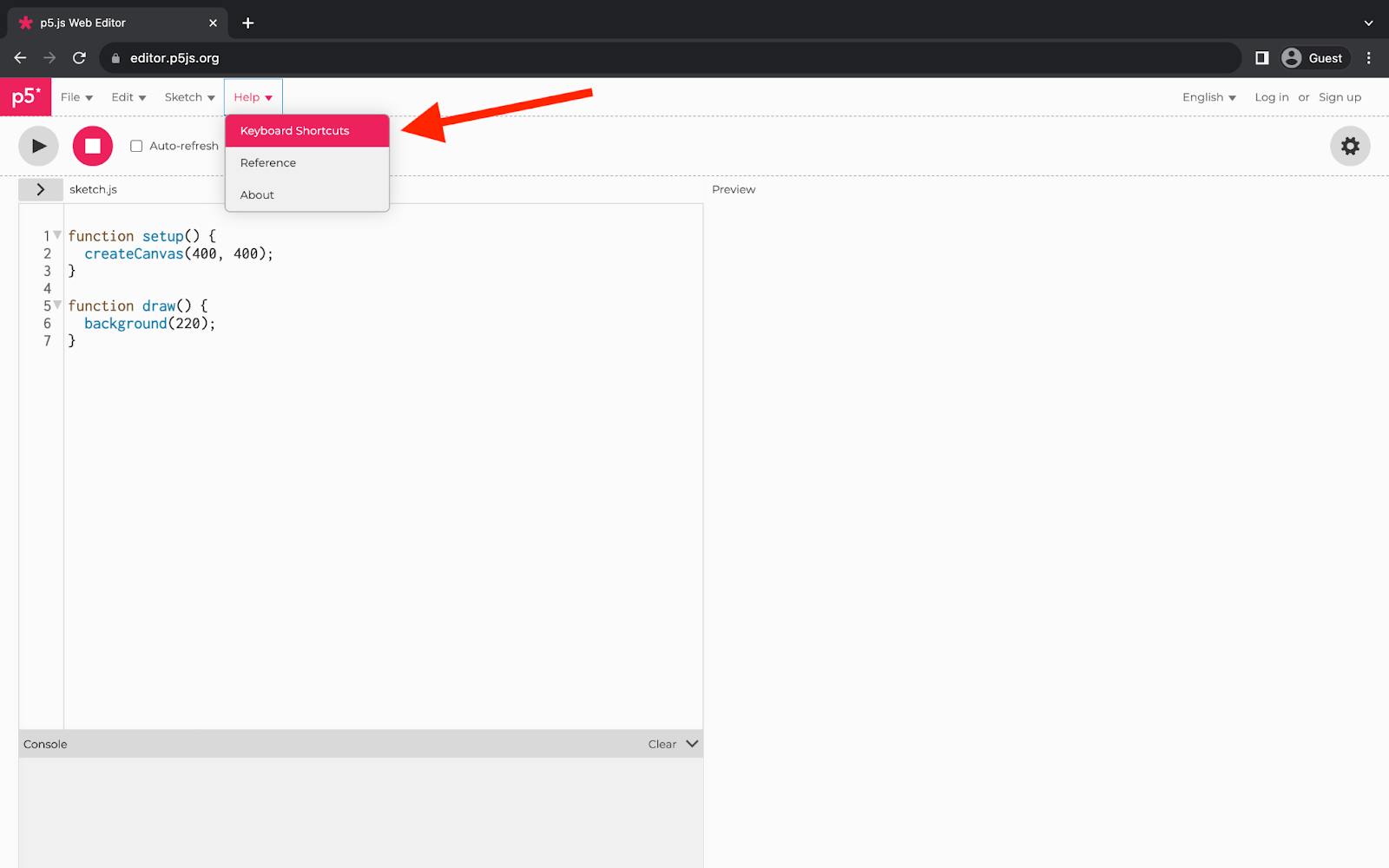Stop the running sketch
Screen dimensions: 1389x868
tap(92, 146)
